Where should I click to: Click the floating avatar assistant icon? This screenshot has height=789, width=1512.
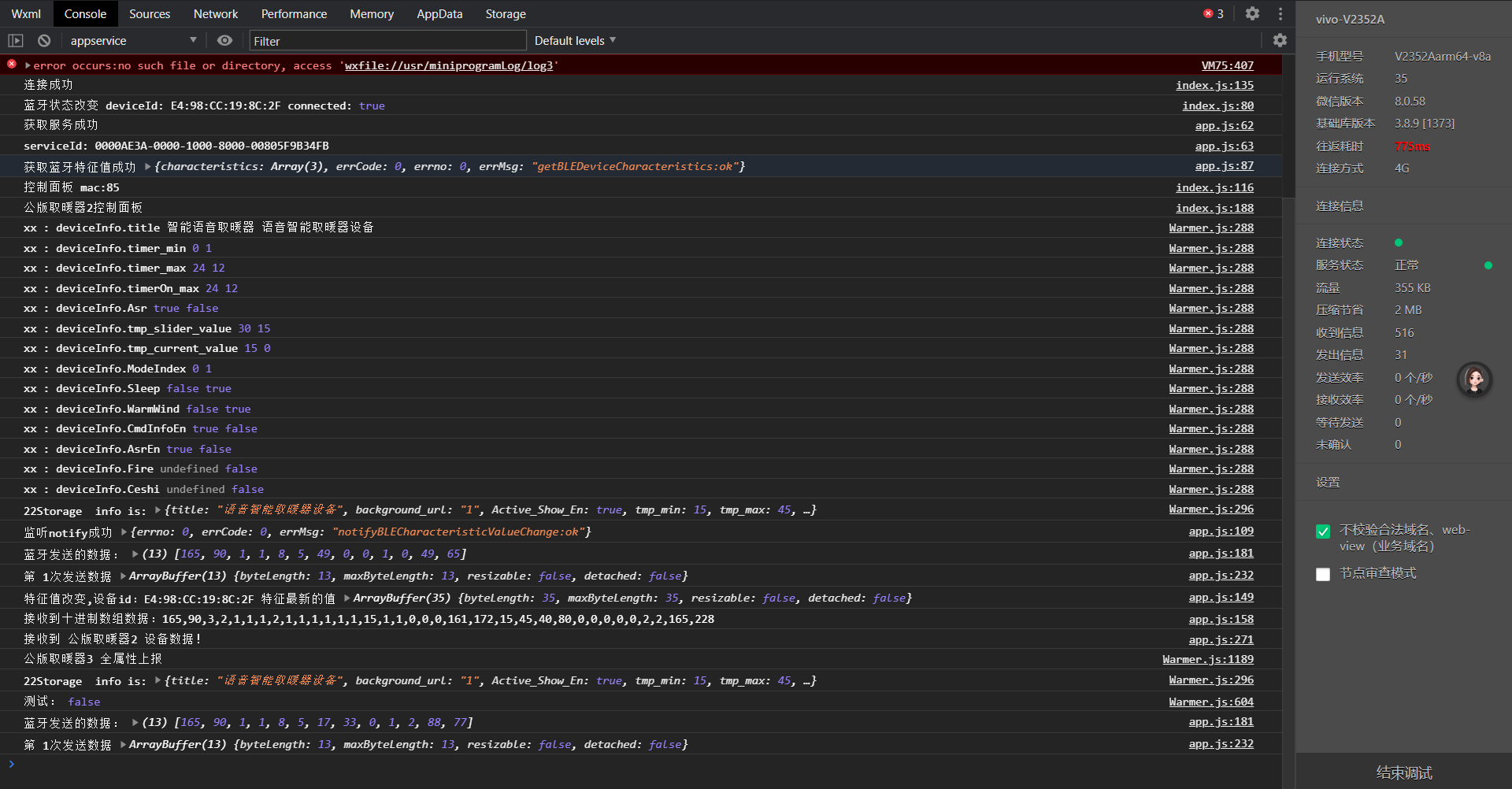[x=1474, y=380]
